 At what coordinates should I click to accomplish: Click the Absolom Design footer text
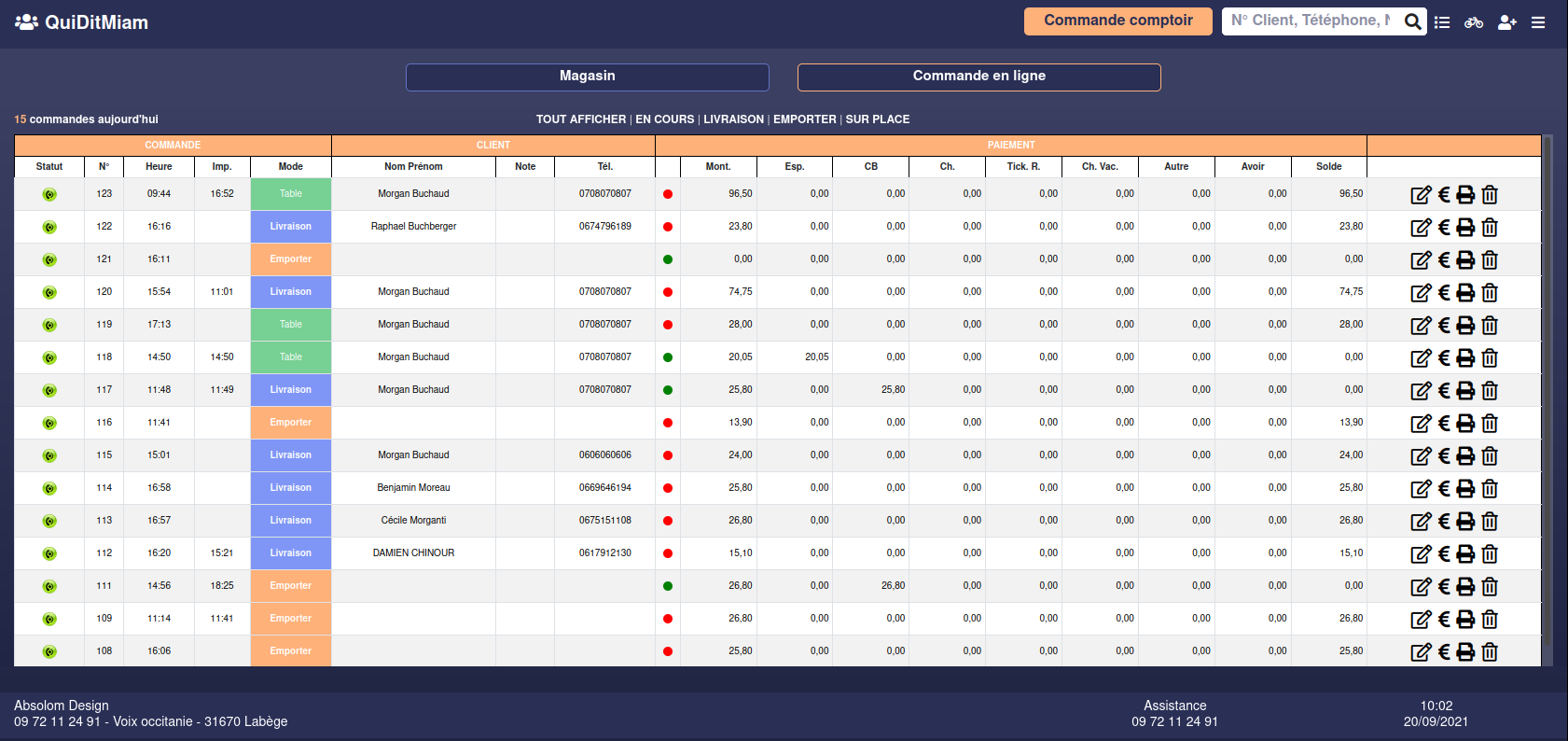(x=62, y=706)
